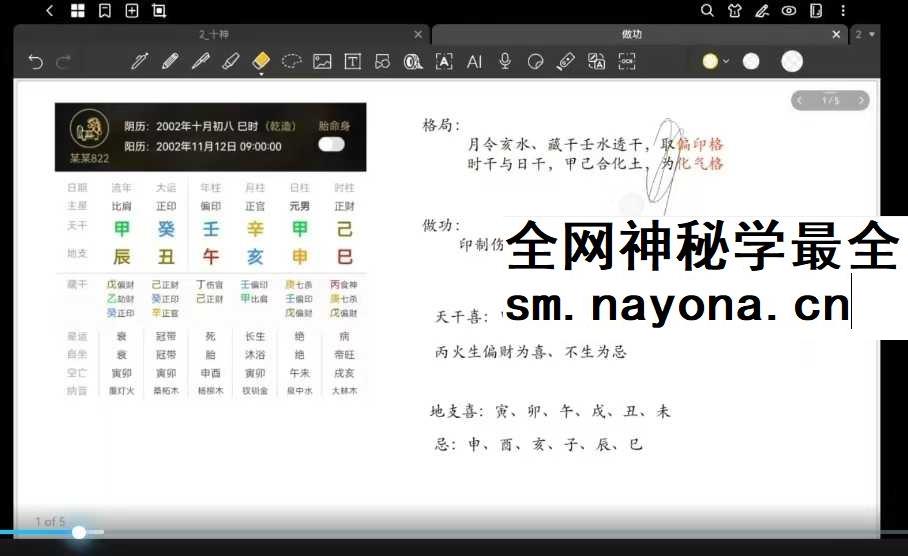Screen dimensions: 908x556
Task: Click the video progress slider handle
Action: [79, 532]
